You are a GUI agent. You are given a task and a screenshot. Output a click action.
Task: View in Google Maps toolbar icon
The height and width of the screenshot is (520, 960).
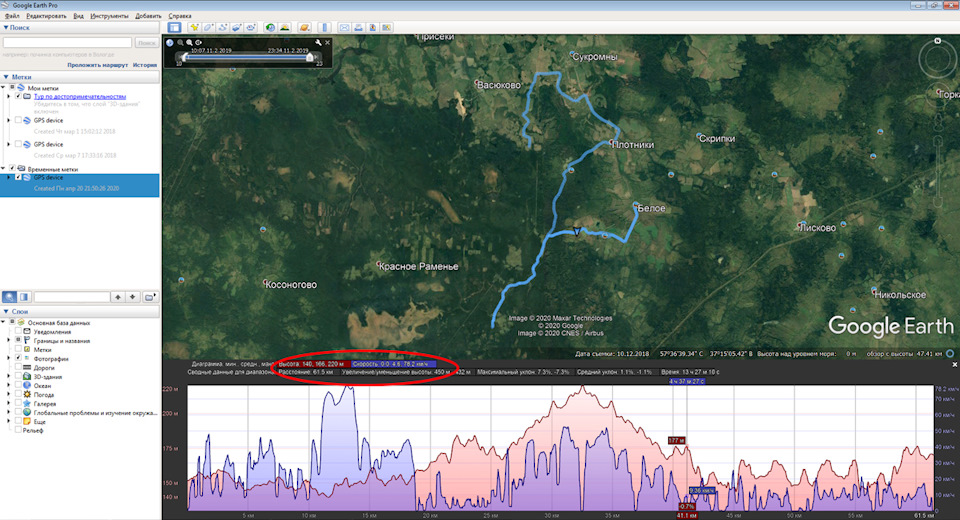[x=386, y=28]
